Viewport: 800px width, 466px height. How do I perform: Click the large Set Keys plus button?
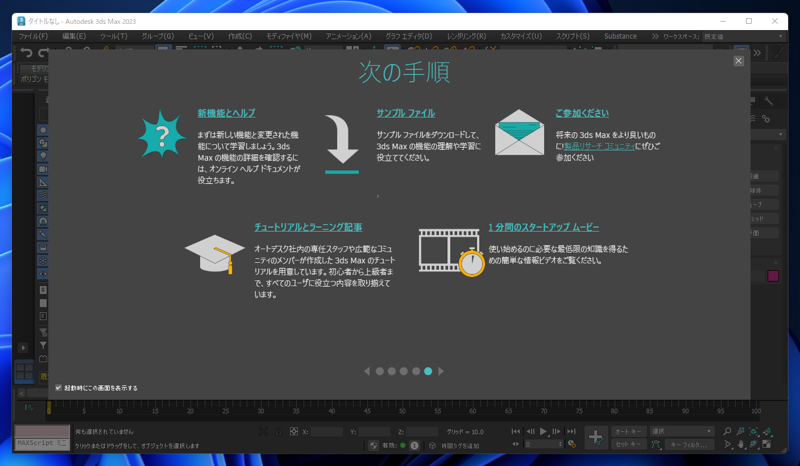[595, 437]
